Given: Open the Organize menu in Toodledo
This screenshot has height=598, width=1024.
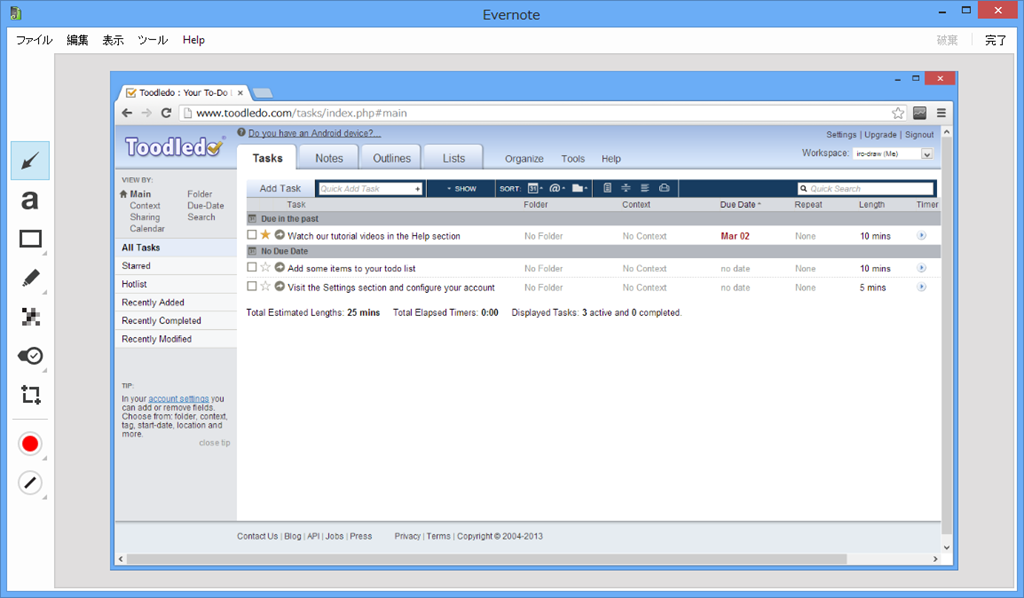Looking at the screenshot, I should [524, 159].
